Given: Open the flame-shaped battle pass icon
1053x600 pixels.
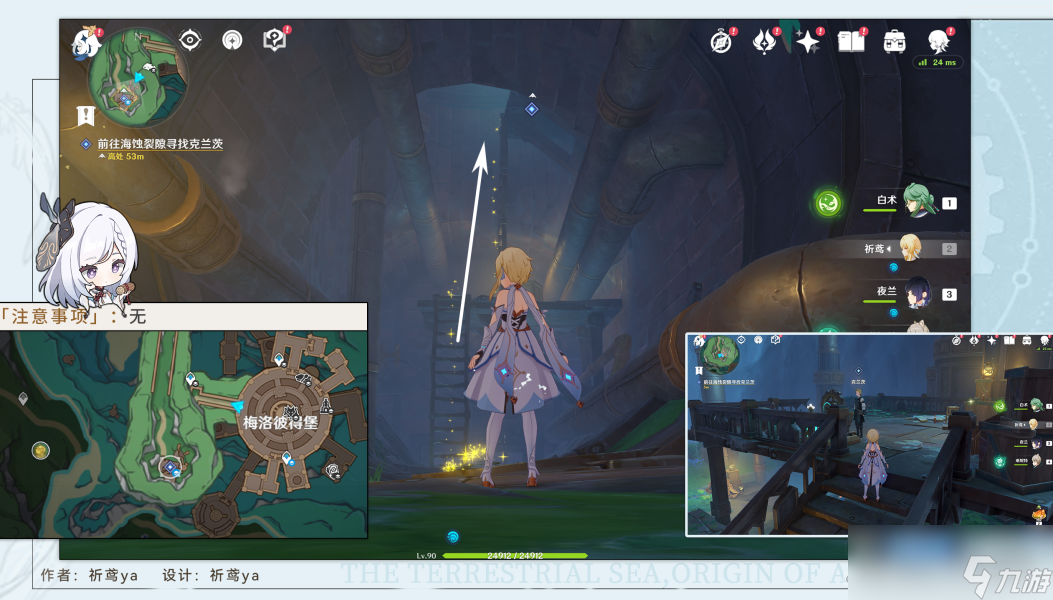Looking at the screenshot, I should click(x=764, y=42).
